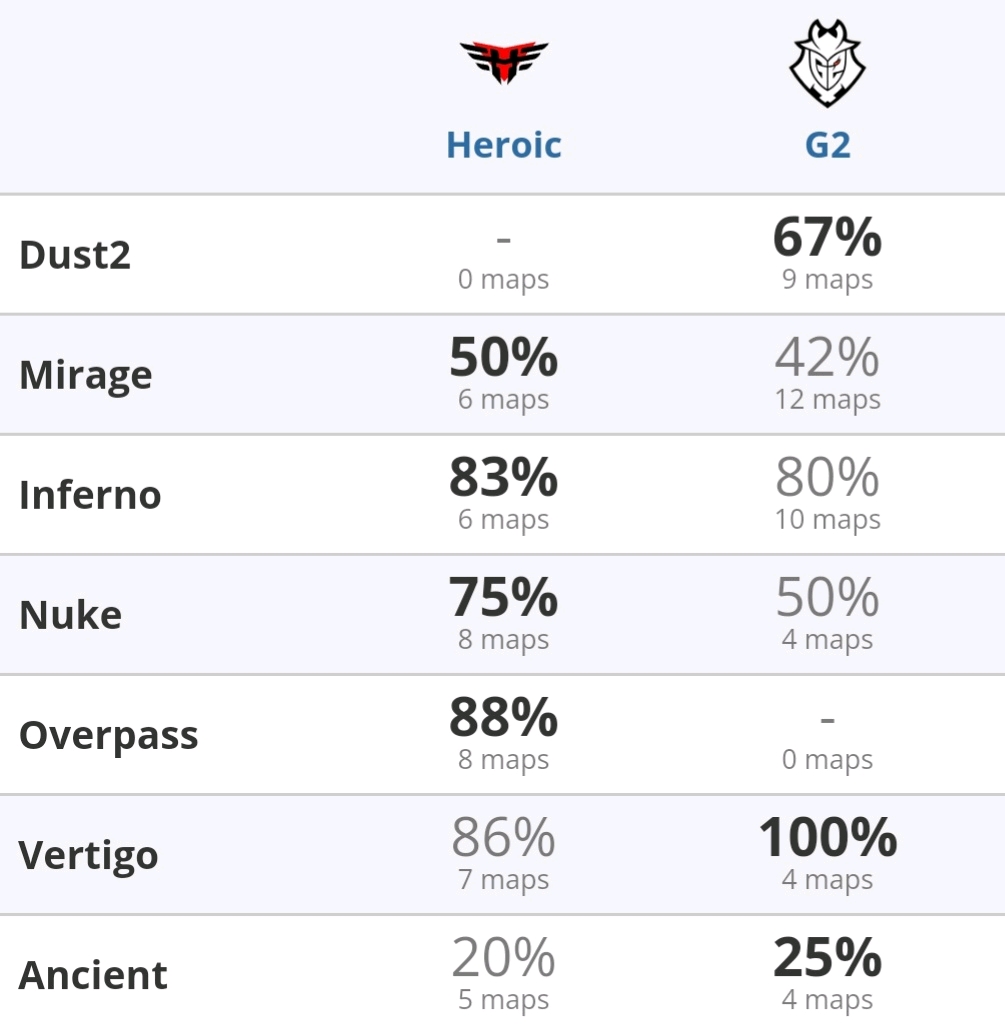Select the Inferno map label
This screenshot has height=1030, width=1005.
(x=90, y=495)
